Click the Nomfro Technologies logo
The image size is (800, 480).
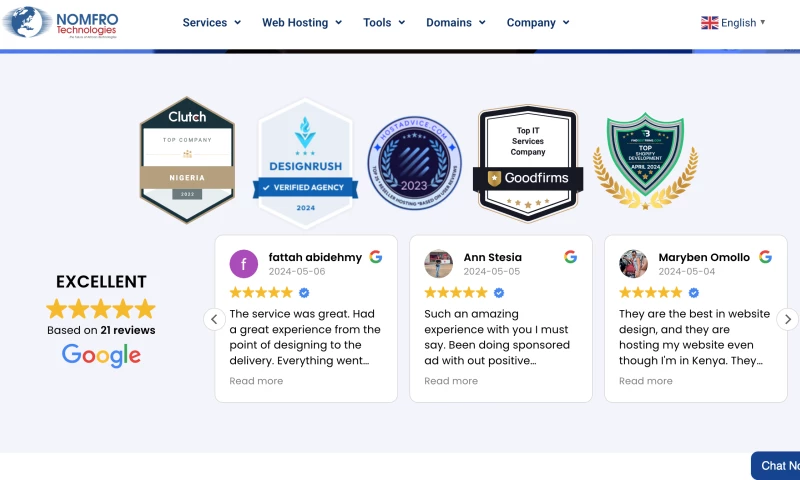click(x=62, y=22)
